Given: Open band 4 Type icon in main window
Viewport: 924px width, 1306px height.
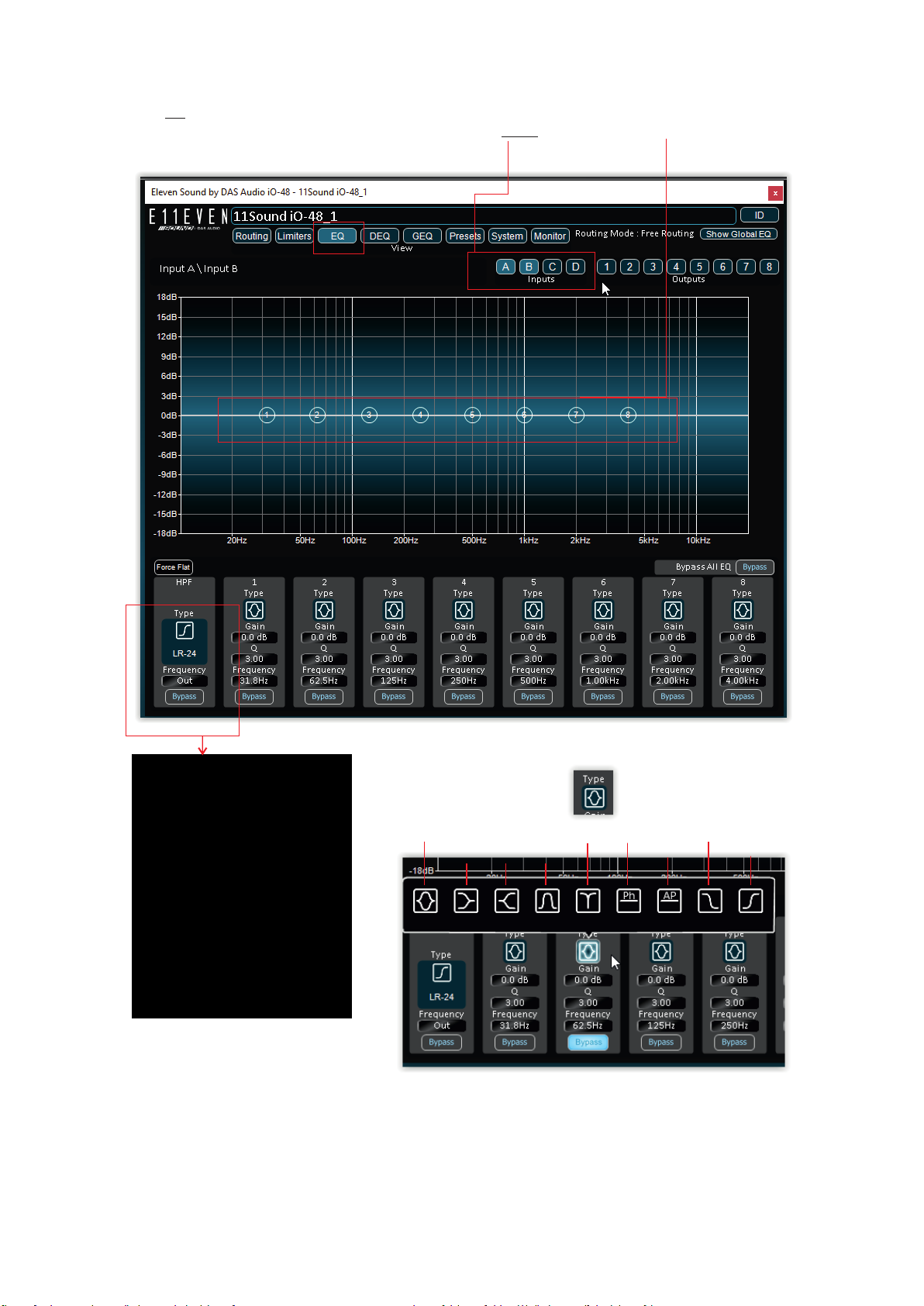Looking at the screenshot, I should coord(464,610).
